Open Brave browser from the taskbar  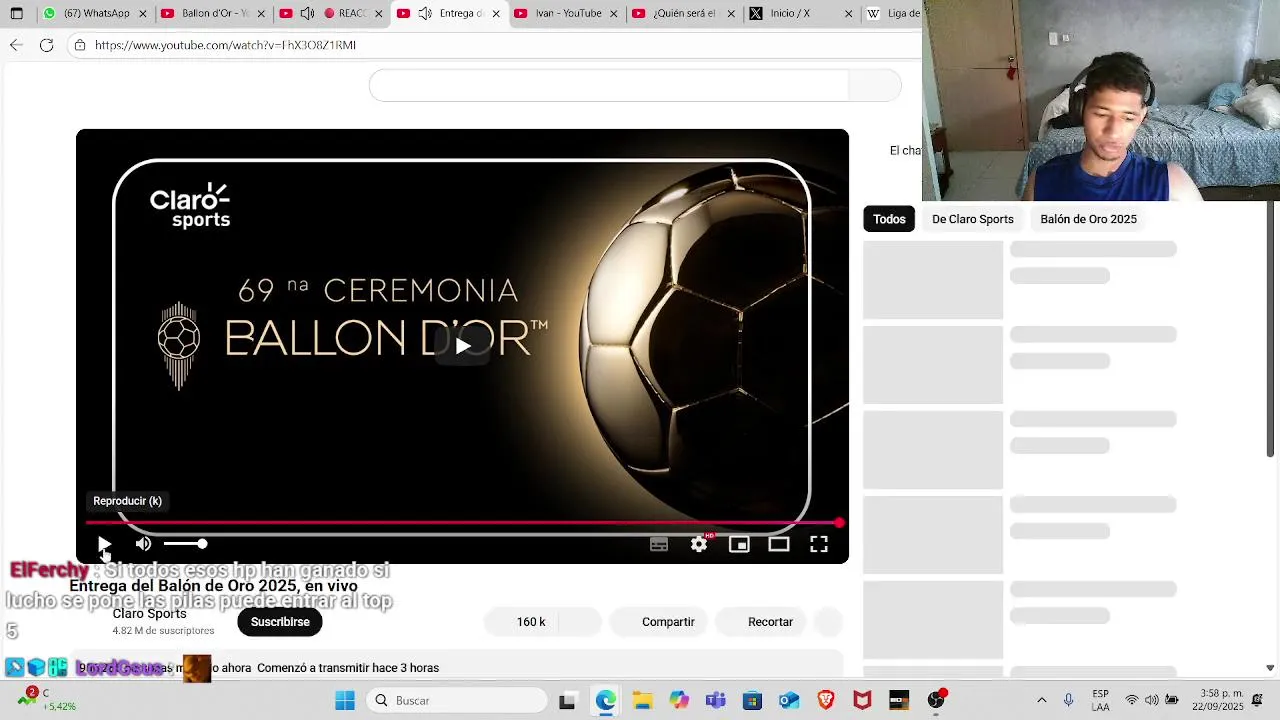(x=826, y=701)
